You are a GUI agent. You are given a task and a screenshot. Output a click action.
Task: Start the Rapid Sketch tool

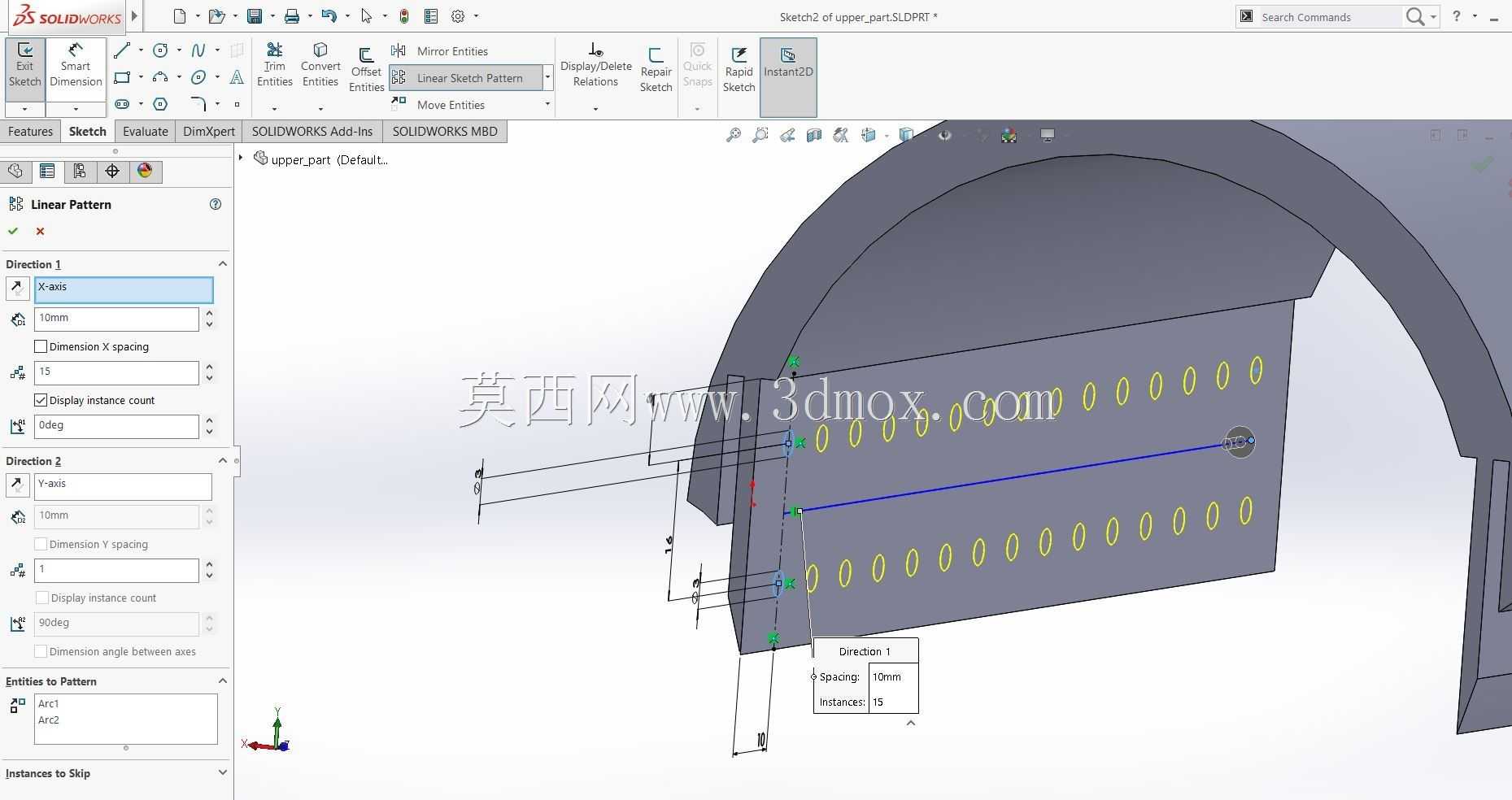[x=739, y=70]
